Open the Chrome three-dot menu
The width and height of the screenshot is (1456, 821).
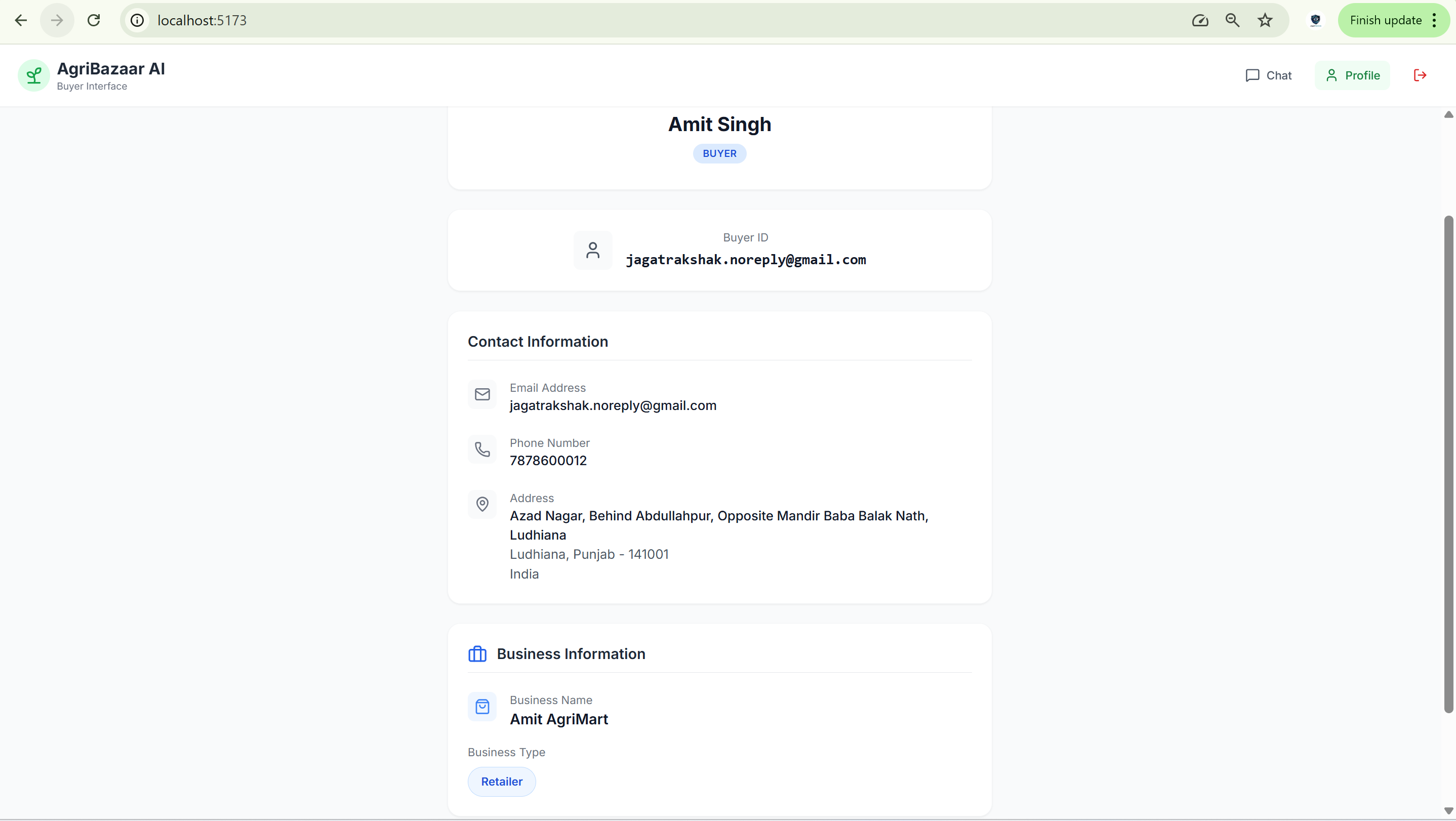(1435, 20)
